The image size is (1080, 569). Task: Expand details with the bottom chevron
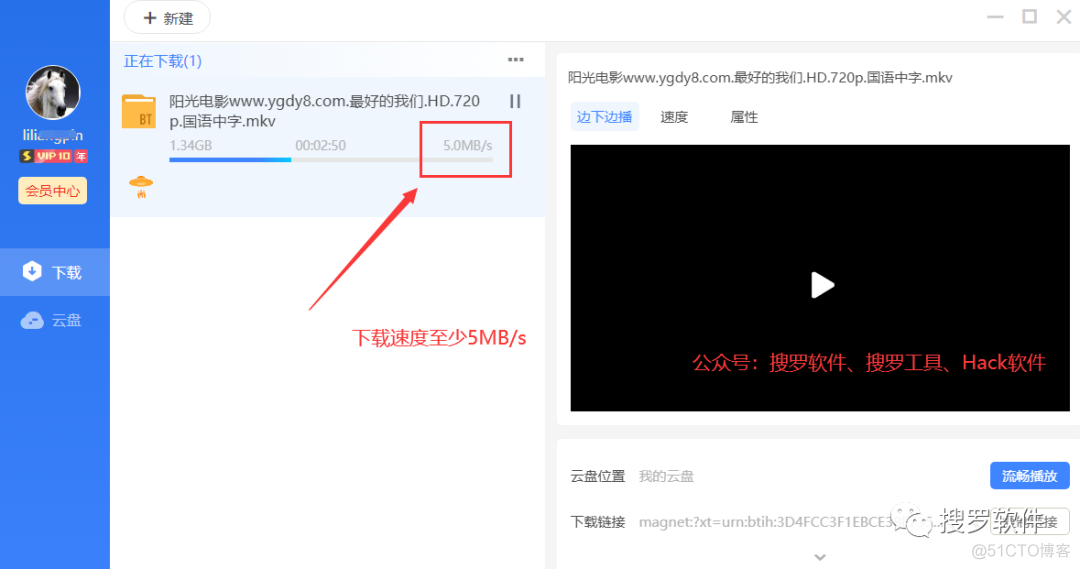[820, 557]
